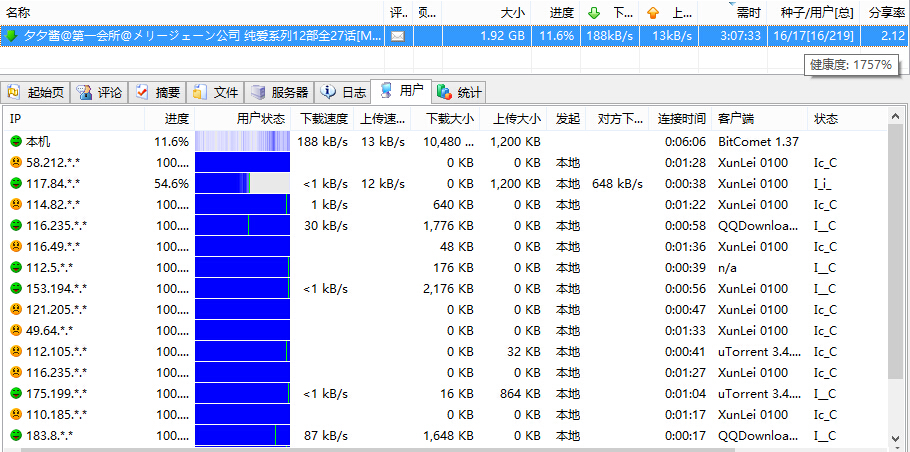Click the yellow face icon beside 58.212.*.*
This screenshot has width=910, height=452.
pyautogui.click(x=16, y=163)
